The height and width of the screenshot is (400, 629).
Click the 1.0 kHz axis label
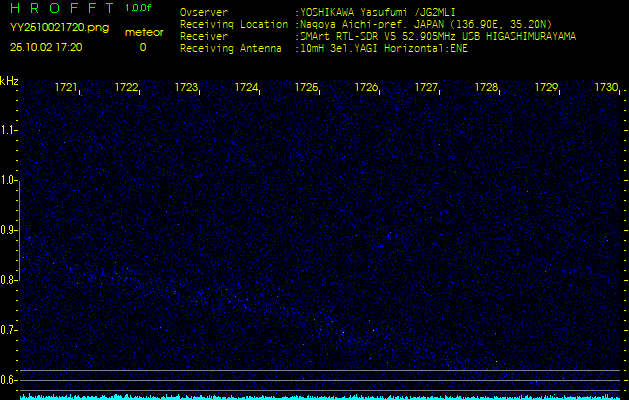point(7,181)
